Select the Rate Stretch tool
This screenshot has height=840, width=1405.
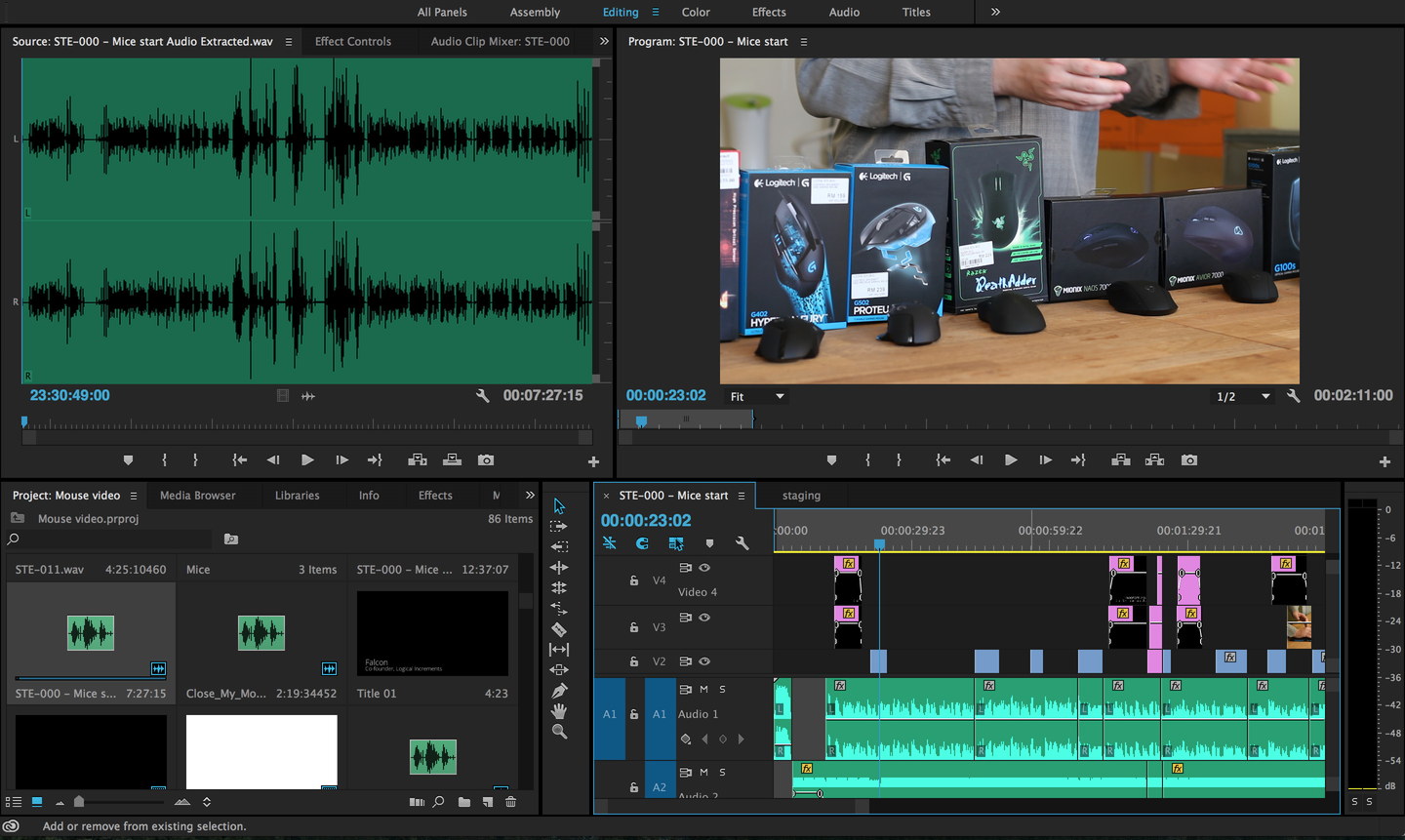559,609
